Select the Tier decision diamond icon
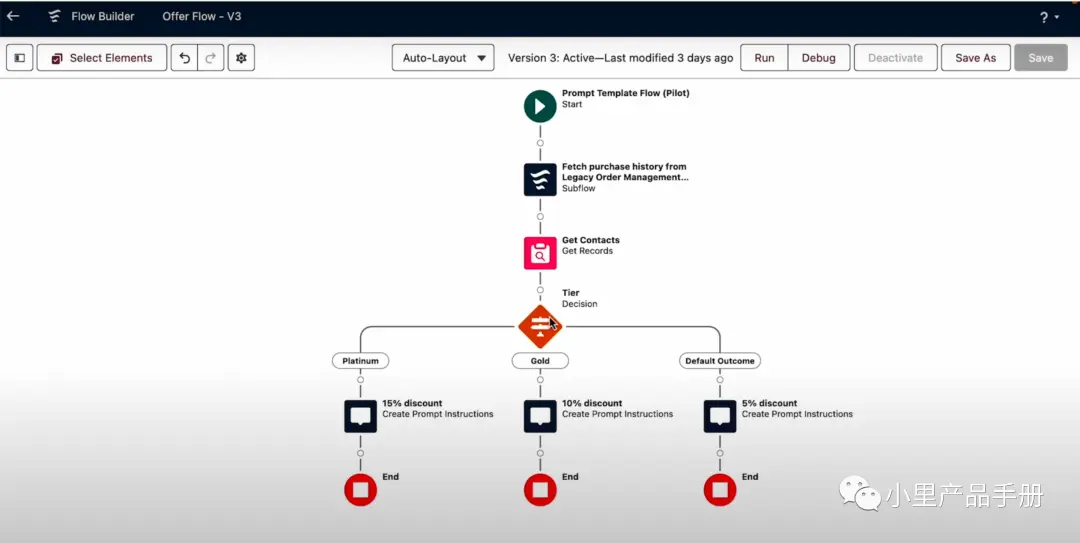 540,326
